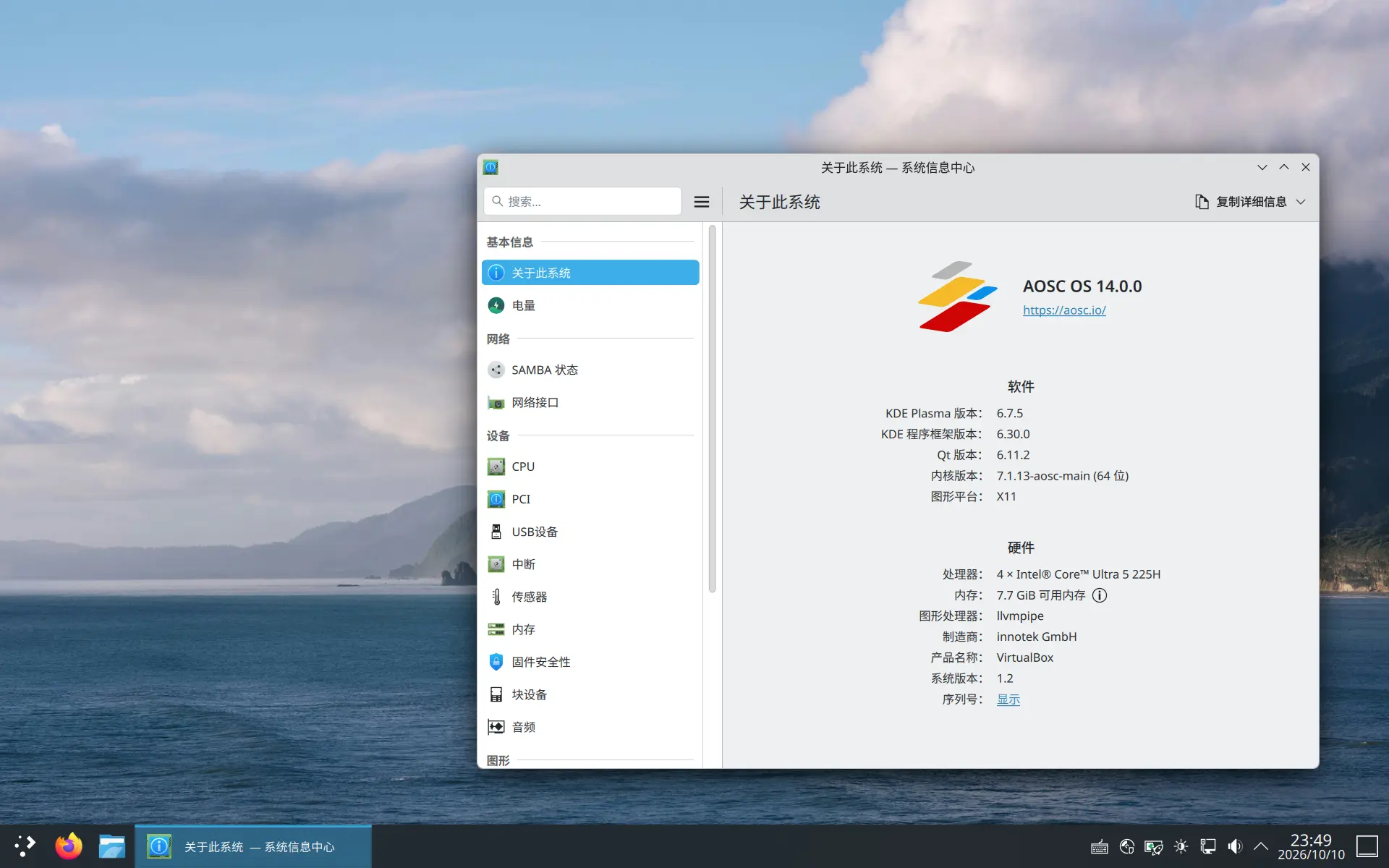Image resolution: width=1389 pixels, height=868 pixels.
Task: Click the info icon beside 可用内存
Action: click(1100, 595)
